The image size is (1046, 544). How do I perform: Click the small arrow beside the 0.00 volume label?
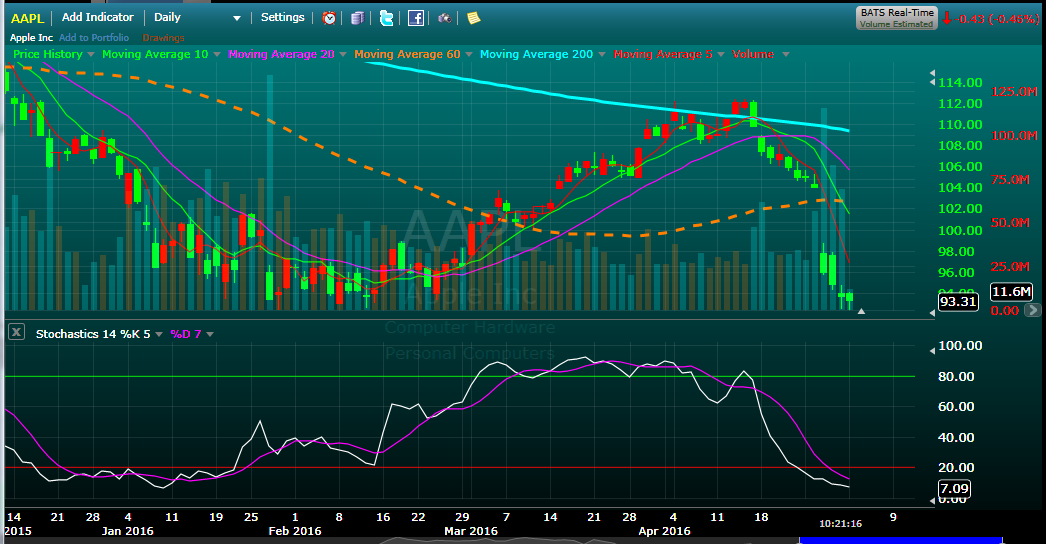[x=862, y=312]
